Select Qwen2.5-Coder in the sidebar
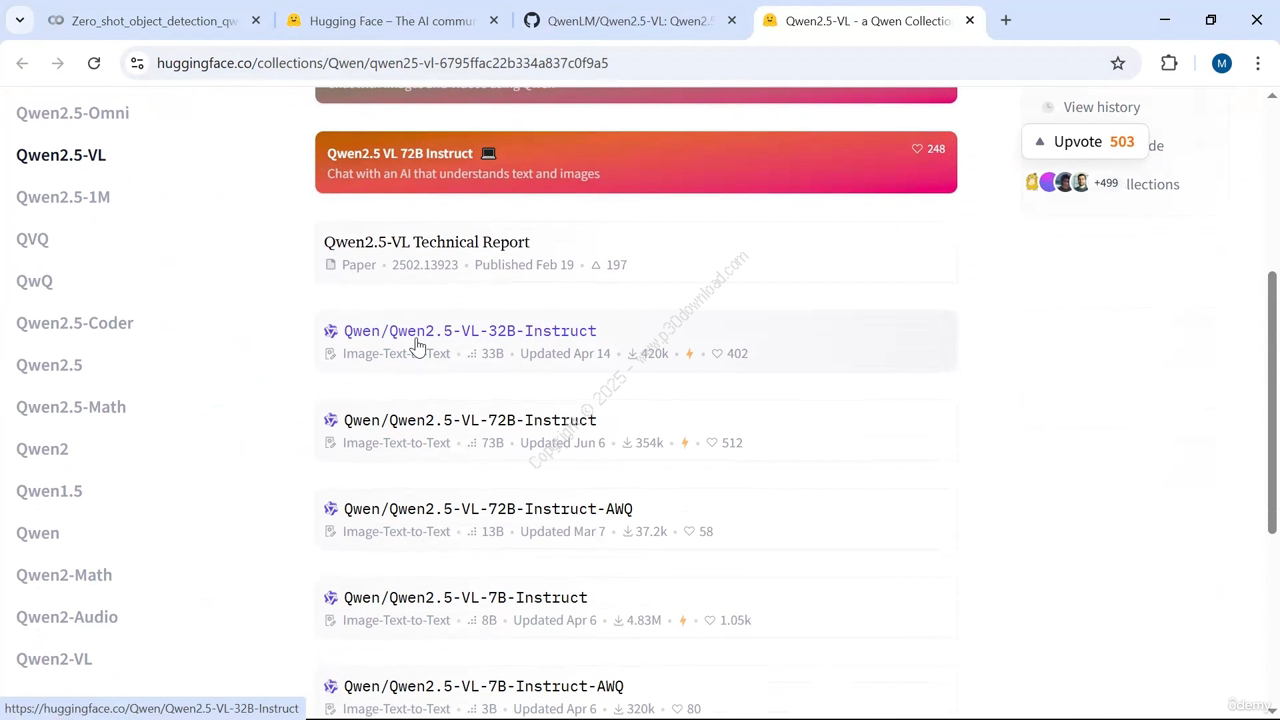Image resolution: width=1280 pixels, height=720 pixels. [x=74, y=323]
